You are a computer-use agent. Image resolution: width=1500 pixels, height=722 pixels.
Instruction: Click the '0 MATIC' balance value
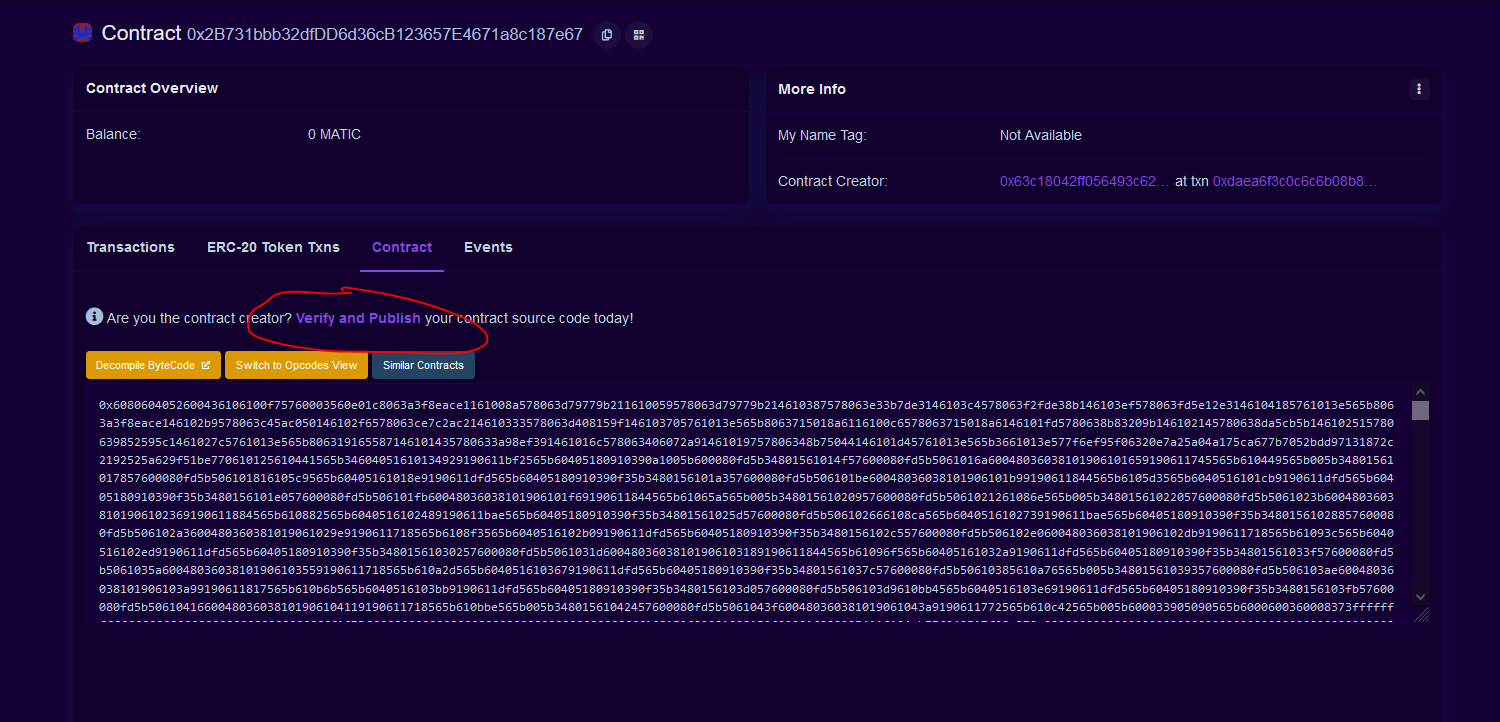click(334, 134)
